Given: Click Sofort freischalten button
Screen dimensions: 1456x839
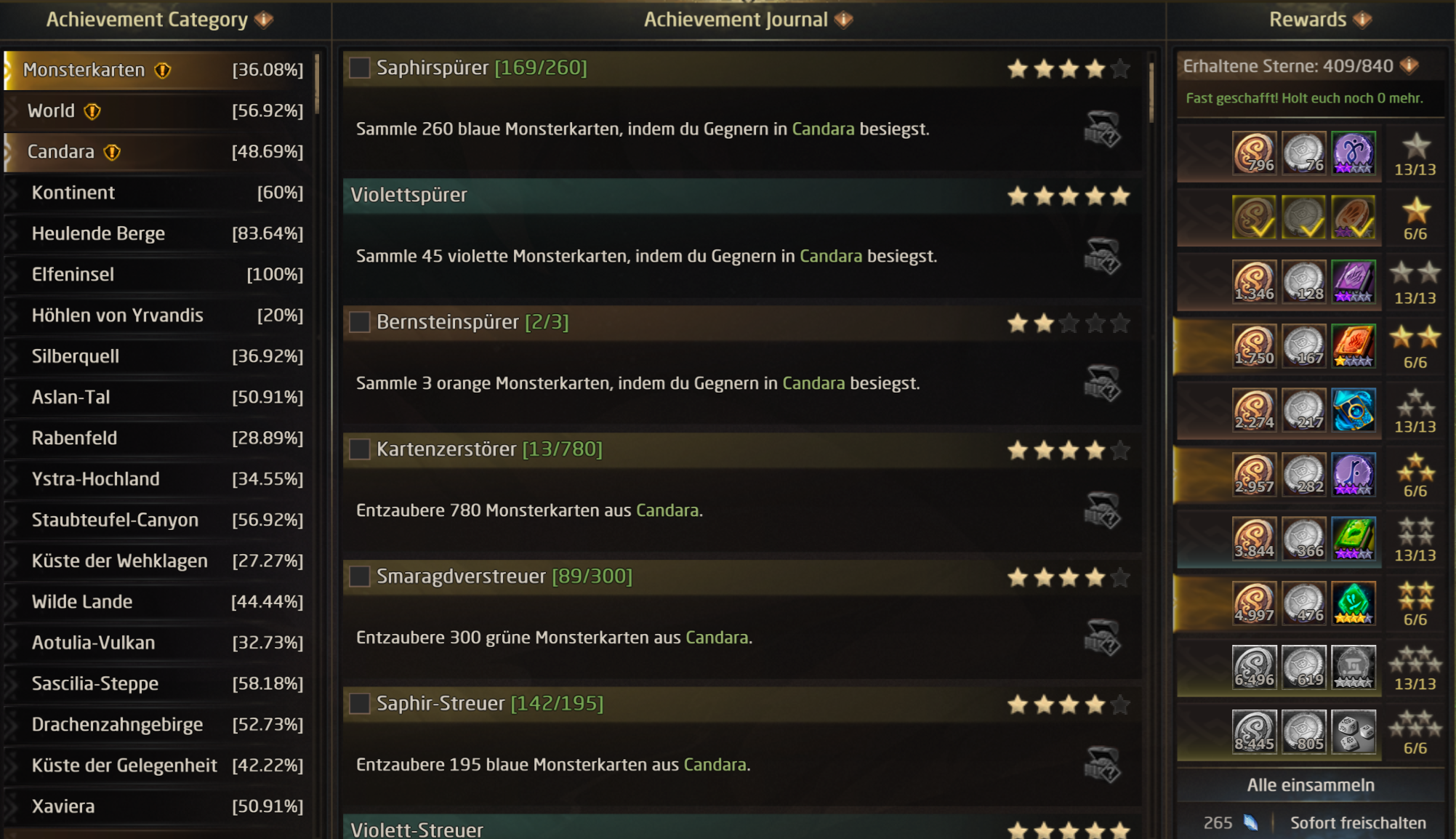Looking at the screenshot, I should coord(1357,823).
